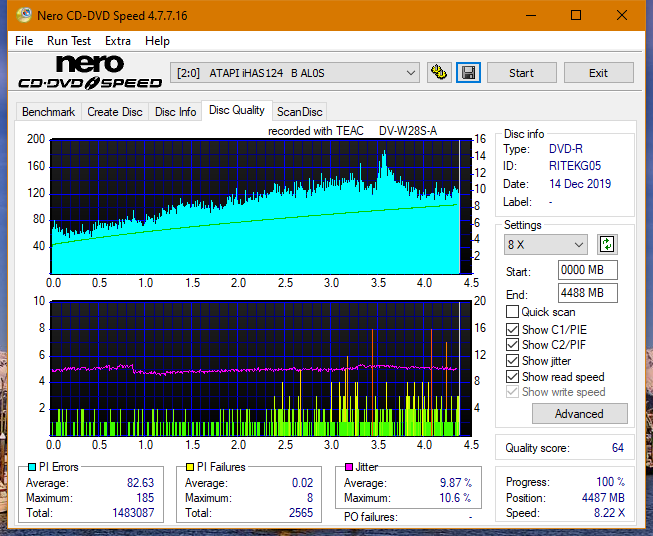This screenshot has height=536, width=653.
Task: Open the drive selection dropdown
Action: tap(294, 73)
